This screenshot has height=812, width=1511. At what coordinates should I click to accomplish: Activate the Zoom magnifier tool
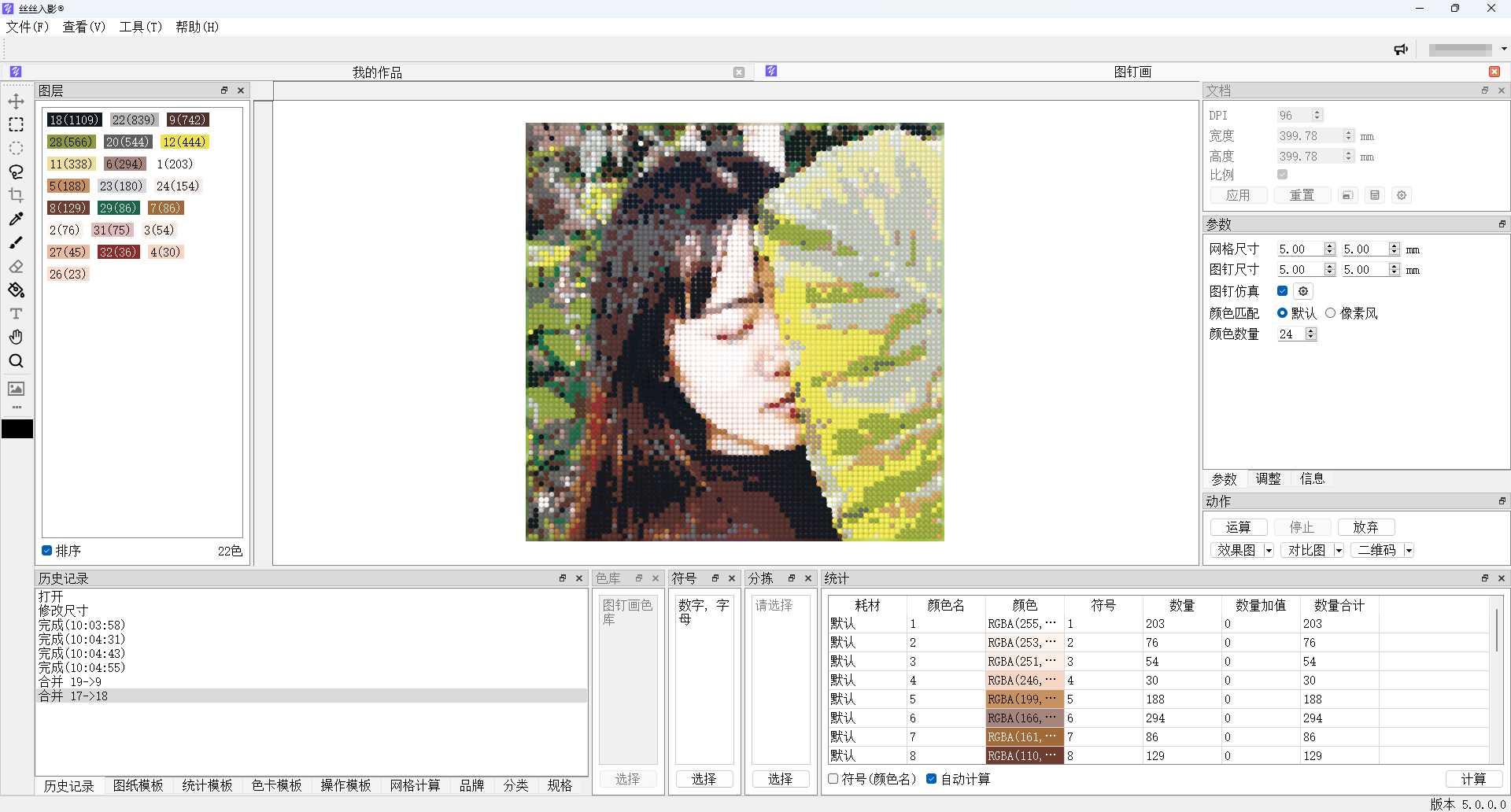click(x=16, y=361)
